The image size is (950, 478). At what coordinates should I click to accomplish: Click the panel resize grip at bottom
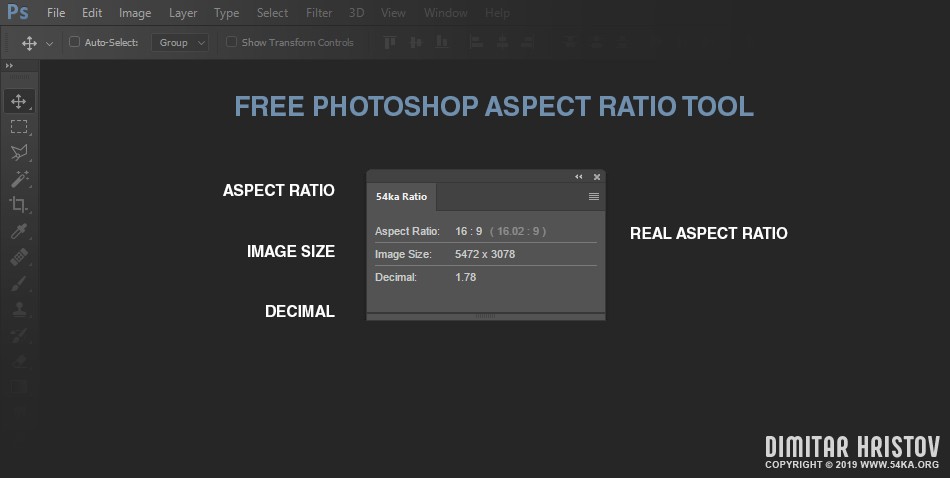point(485,316)
